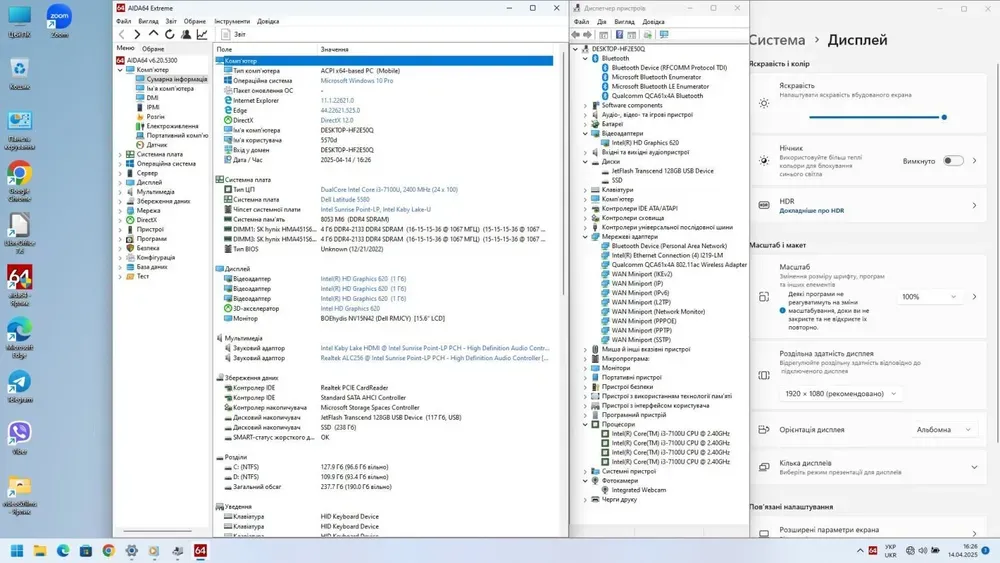Switch to the Обране tab in AIDA64

(153, 48)
